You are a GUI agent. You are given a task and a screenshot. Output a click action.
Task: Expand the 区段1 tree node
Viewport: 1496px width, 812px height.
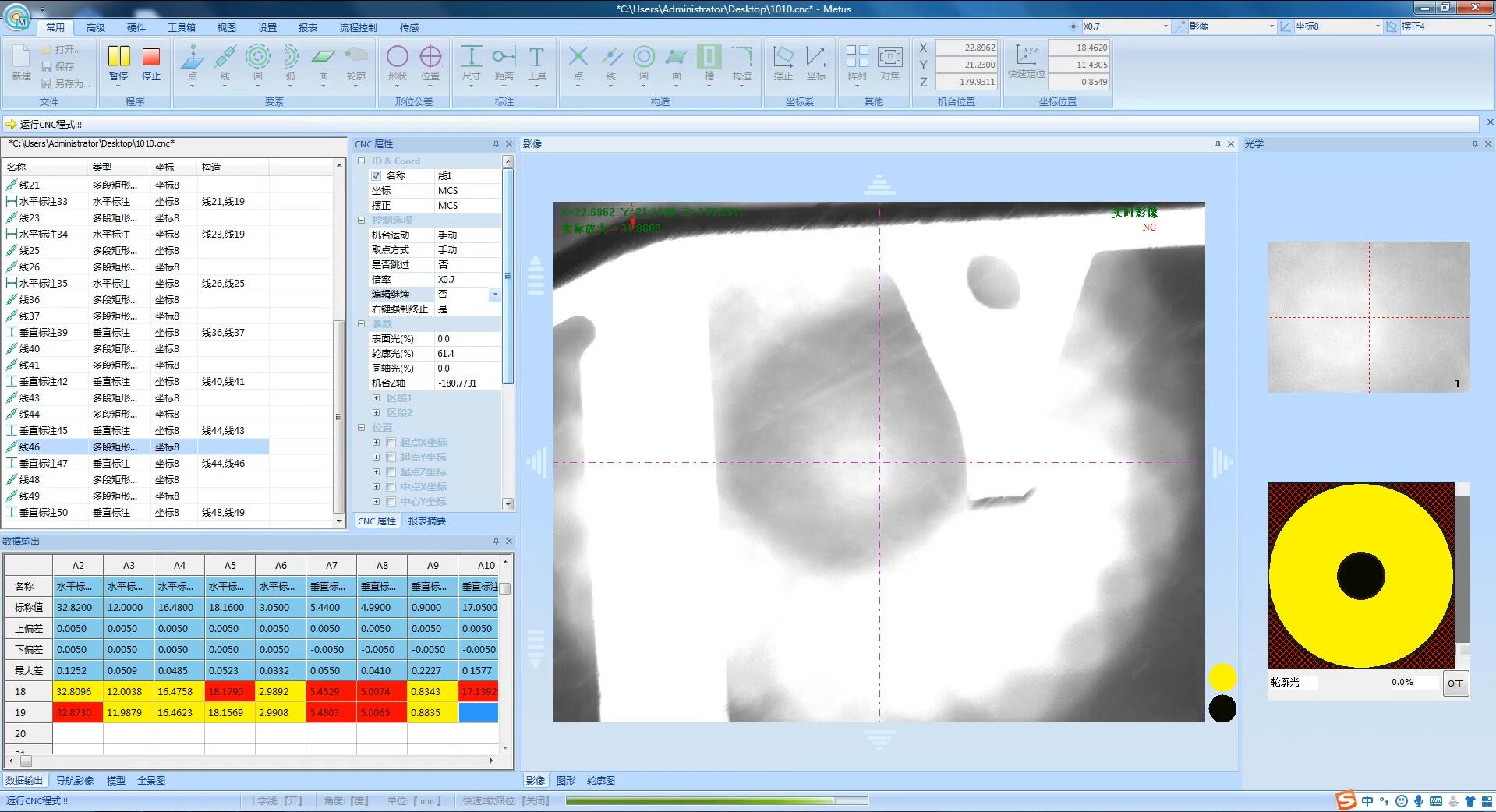click(x=377, y=398)
